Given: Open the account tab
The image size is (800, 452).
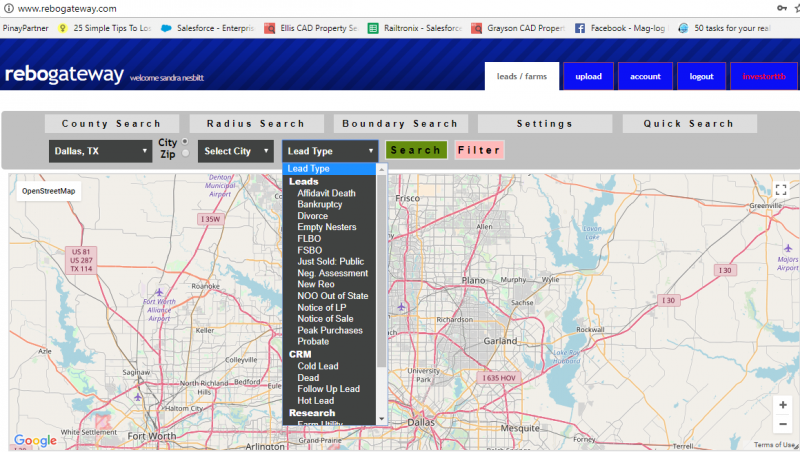Looking at the screenshot, I should coord(645,77).
